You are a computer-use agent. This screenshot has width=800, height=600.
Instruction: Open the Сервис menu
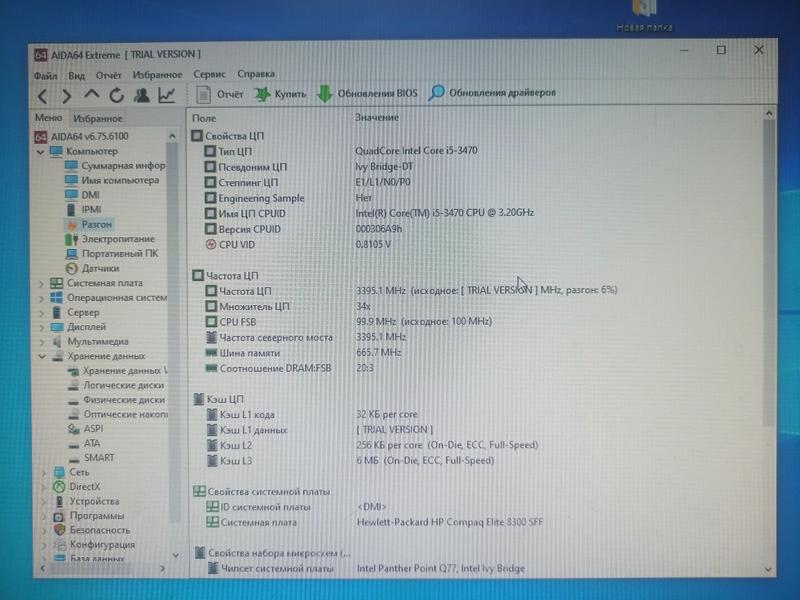click(209, 74)
